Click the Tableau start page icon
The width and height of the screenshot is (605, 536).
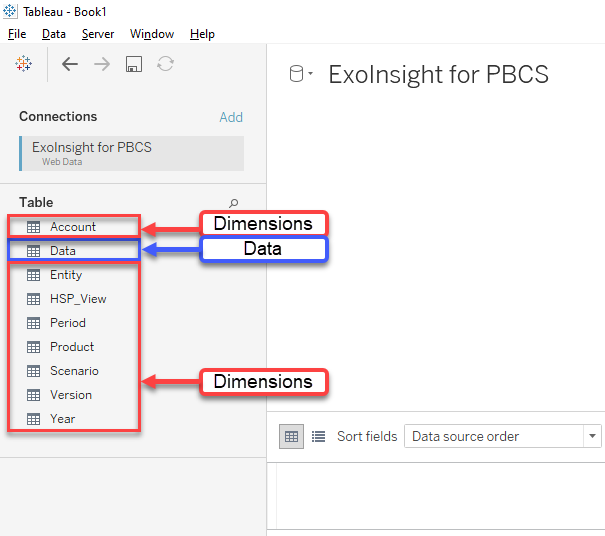click(23, 64)
